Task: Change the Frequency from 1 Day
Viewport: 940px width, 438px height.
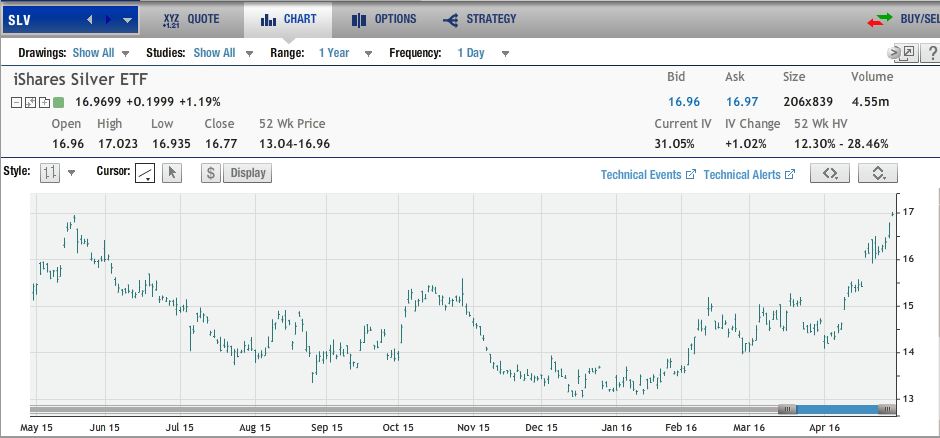Action: click(x=483, y=53)
